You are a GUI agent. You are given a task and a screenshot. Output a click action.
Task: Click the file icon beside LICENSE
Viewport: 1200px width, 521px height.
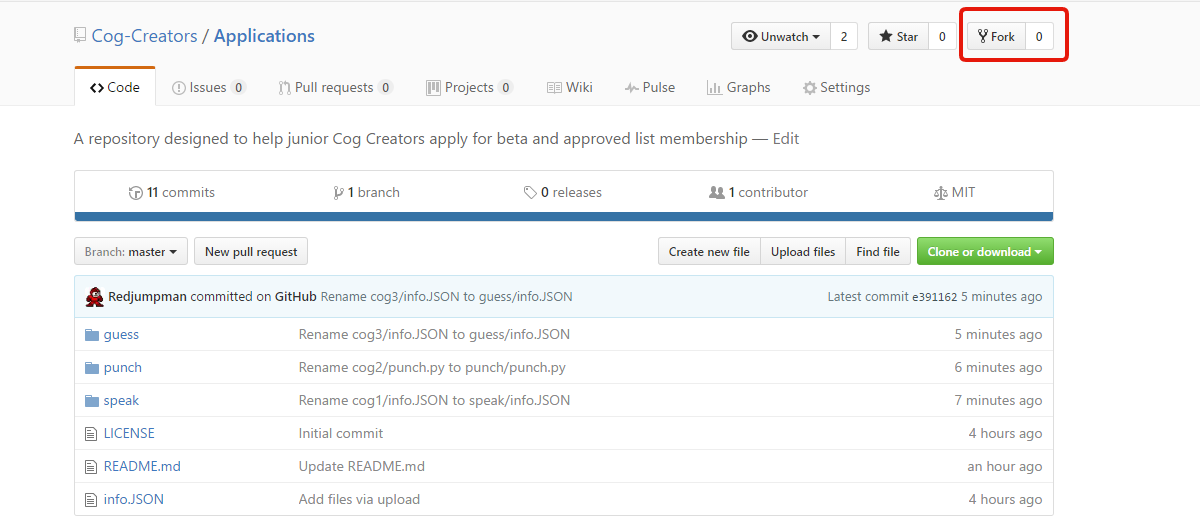[92, 433]
